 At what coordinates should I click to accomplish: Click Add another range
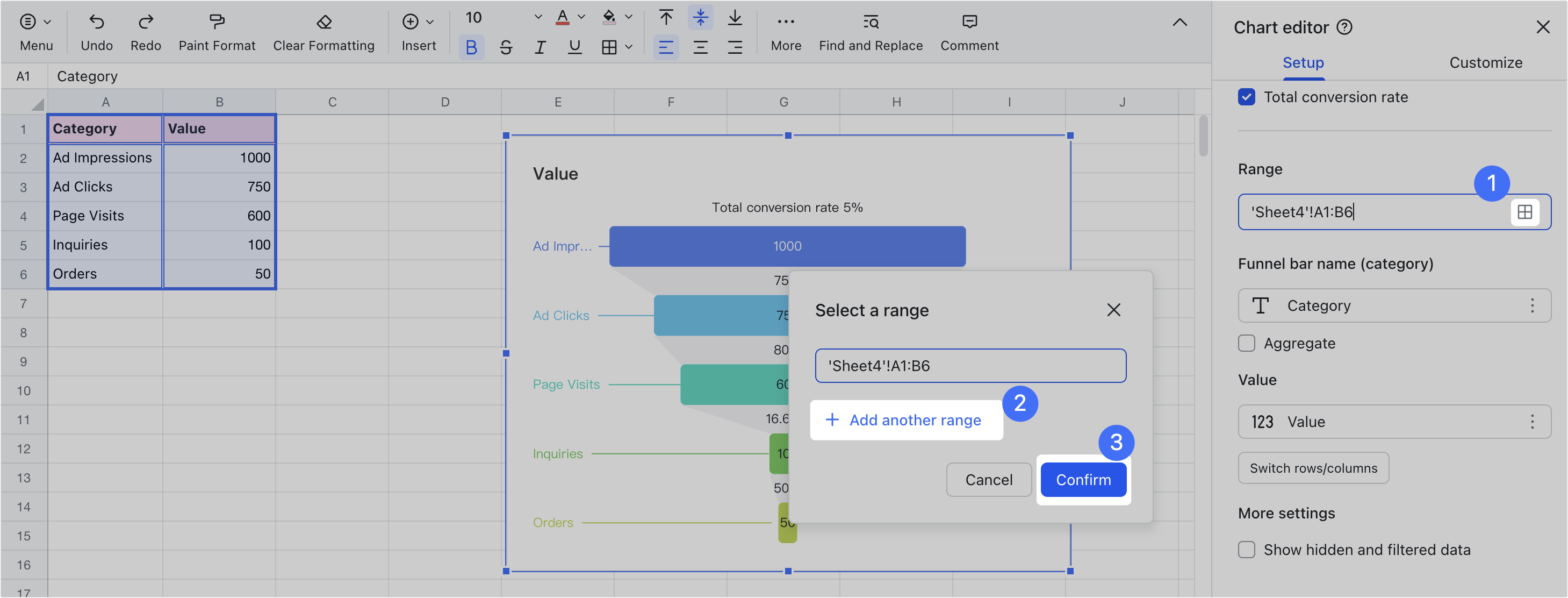[906, 419]
